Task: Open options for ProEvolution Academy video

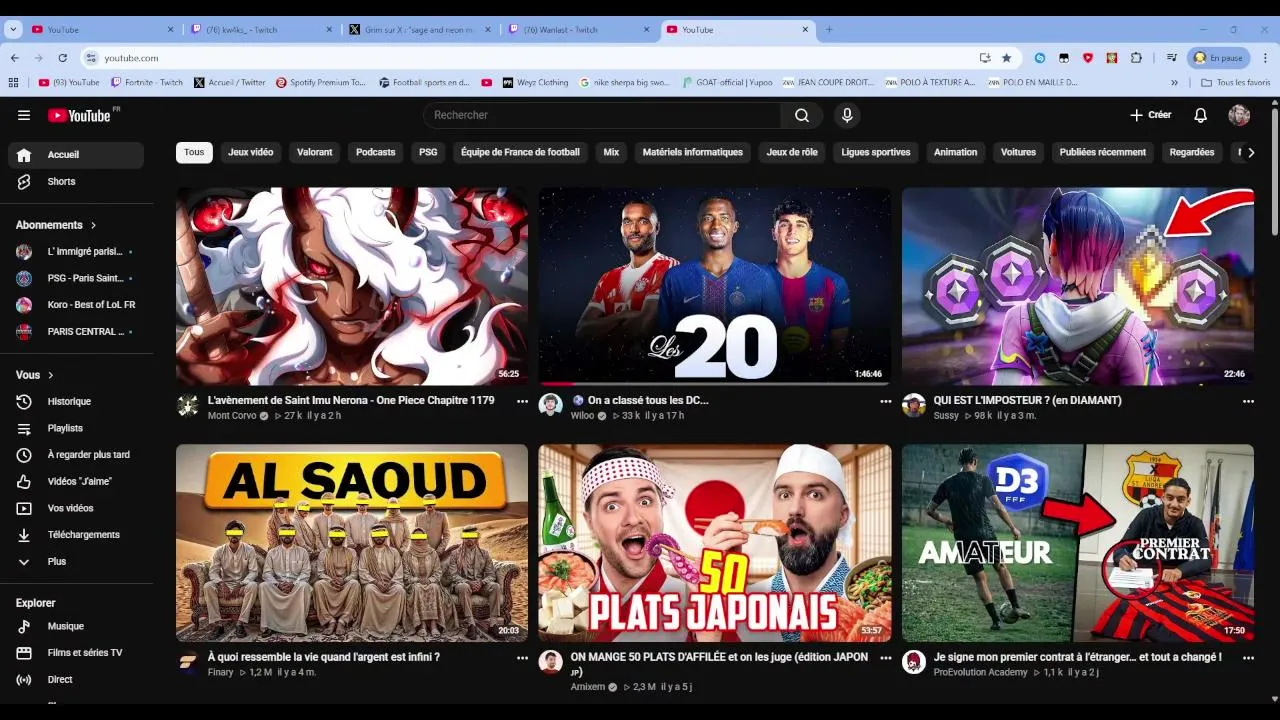Action: pos(1248,658)
